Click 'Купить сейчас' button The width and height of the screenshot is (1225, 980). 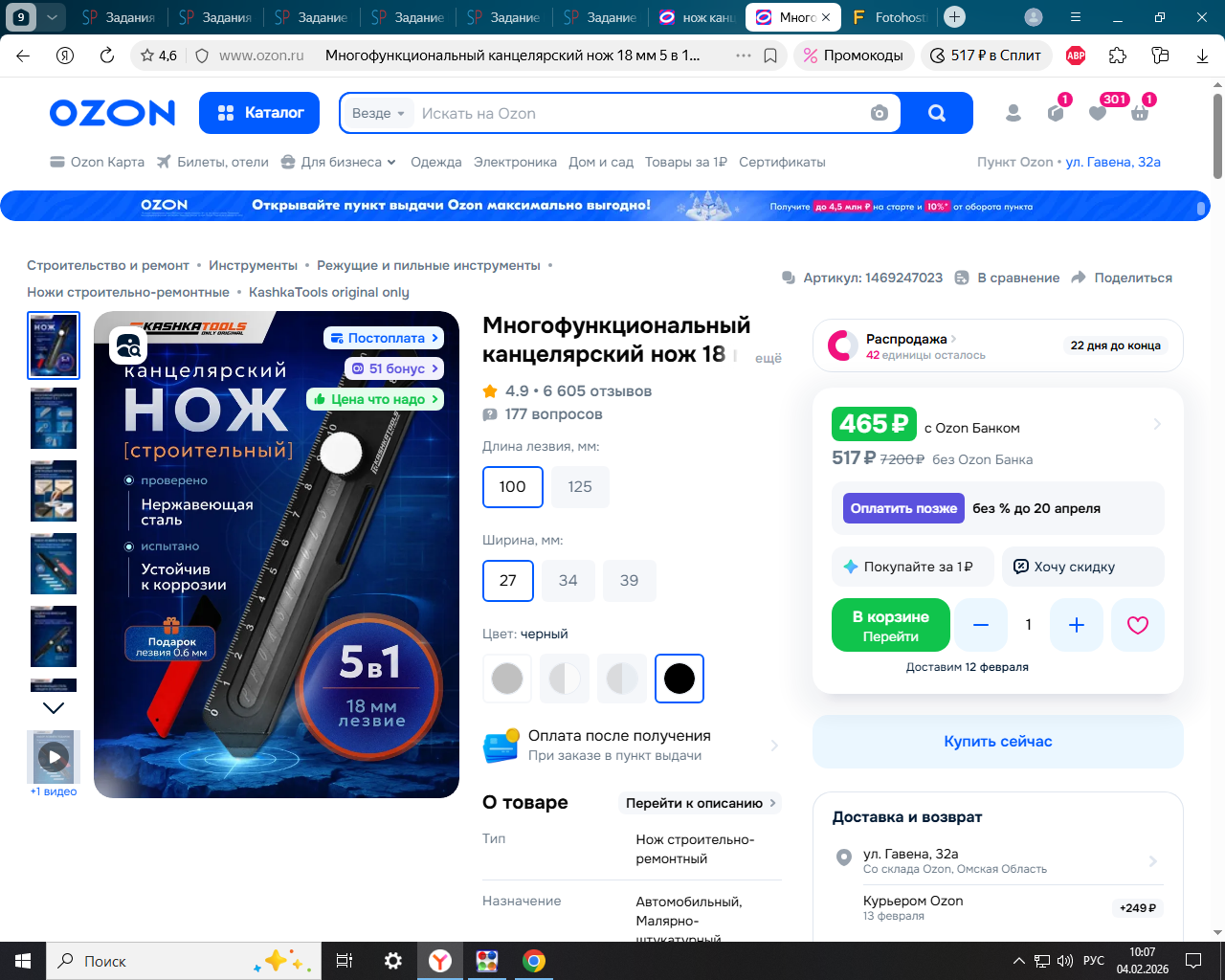[x=998, y=742]
